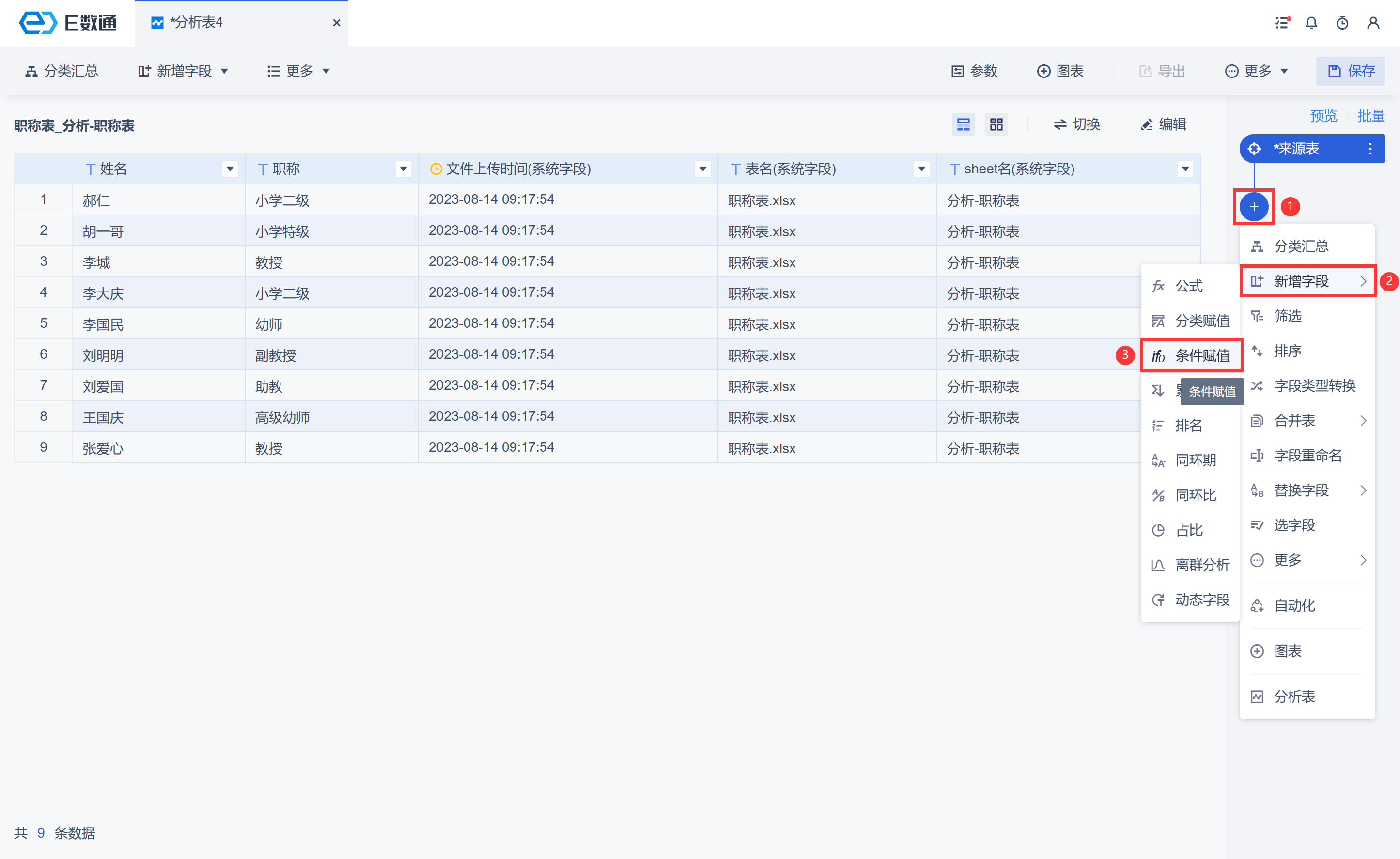1400x859 pixels.
Task: Click the 李城 name cell
Action: (x=96, y=262)
